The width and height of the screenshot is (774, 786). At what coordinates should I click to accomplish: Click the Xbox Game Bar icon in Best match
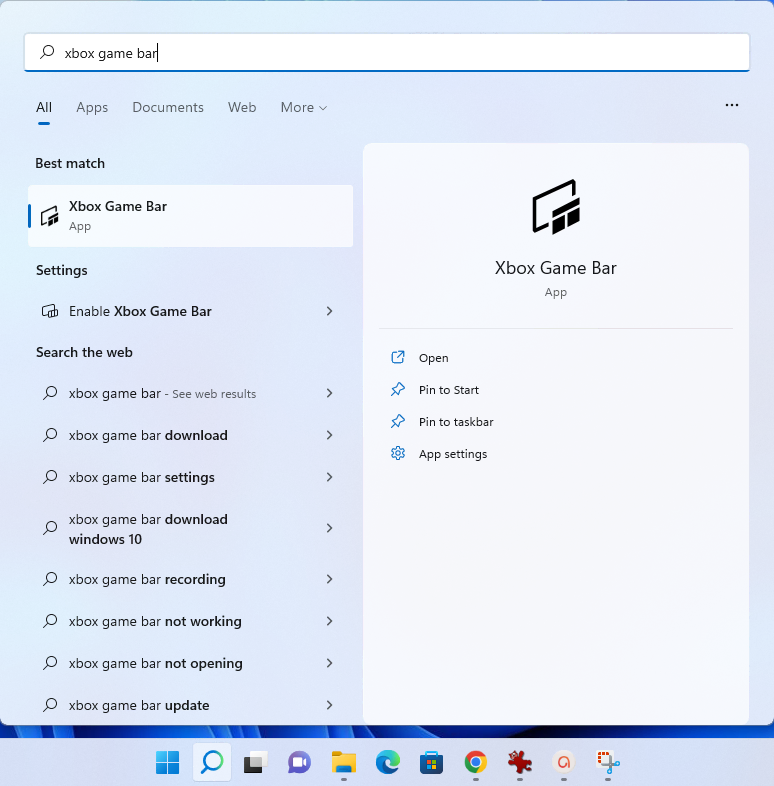click(50, 216)
